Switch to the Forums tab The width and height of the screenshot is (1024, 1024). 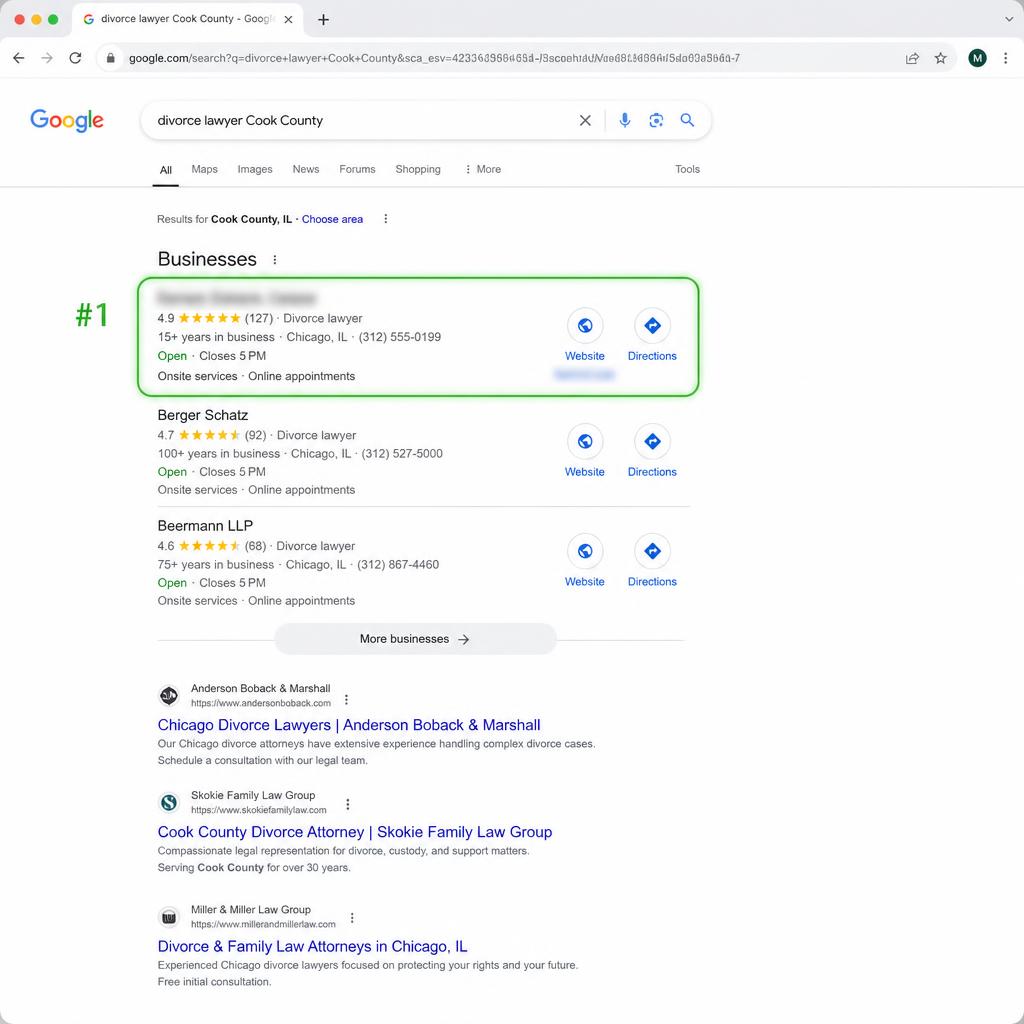tap(357, 169)
